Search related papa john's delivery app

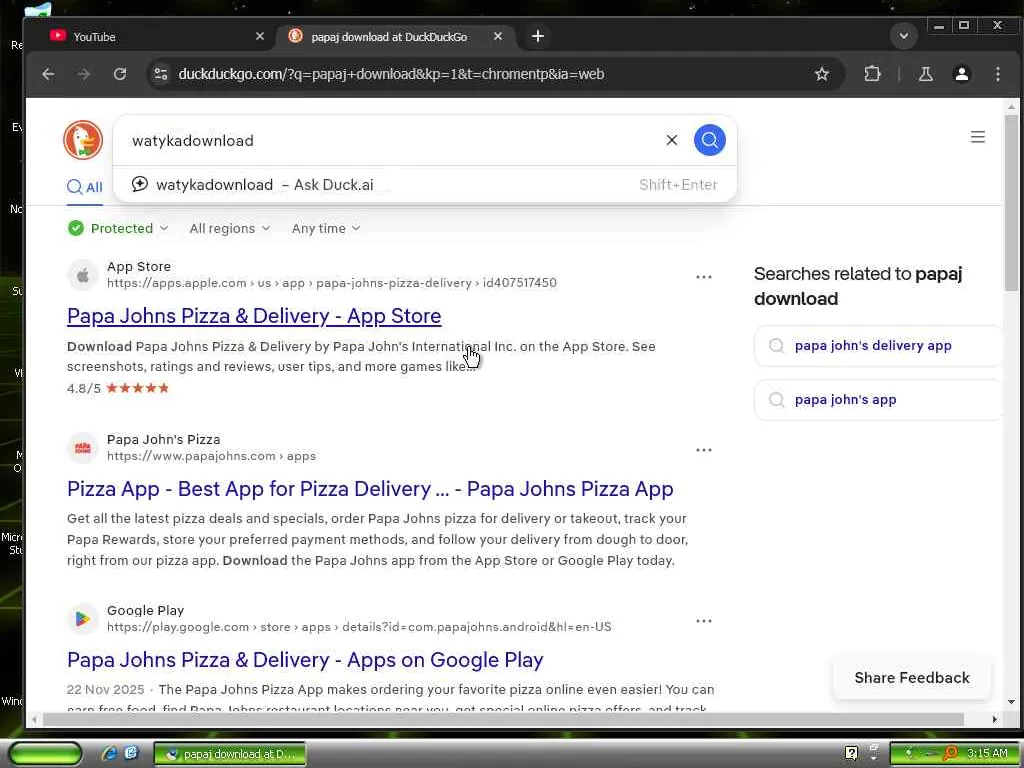click(x=878, y=345)
